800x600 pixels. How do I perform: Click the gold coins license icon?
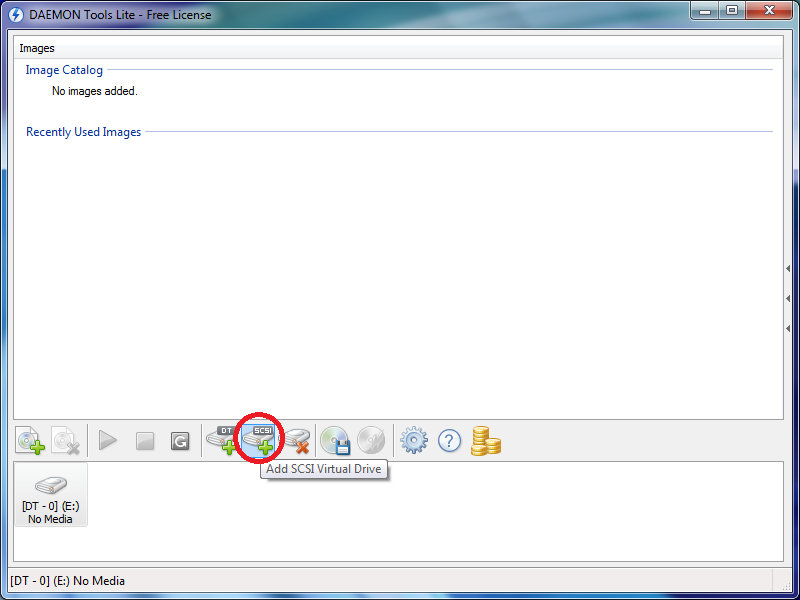[x=485, y=441]
